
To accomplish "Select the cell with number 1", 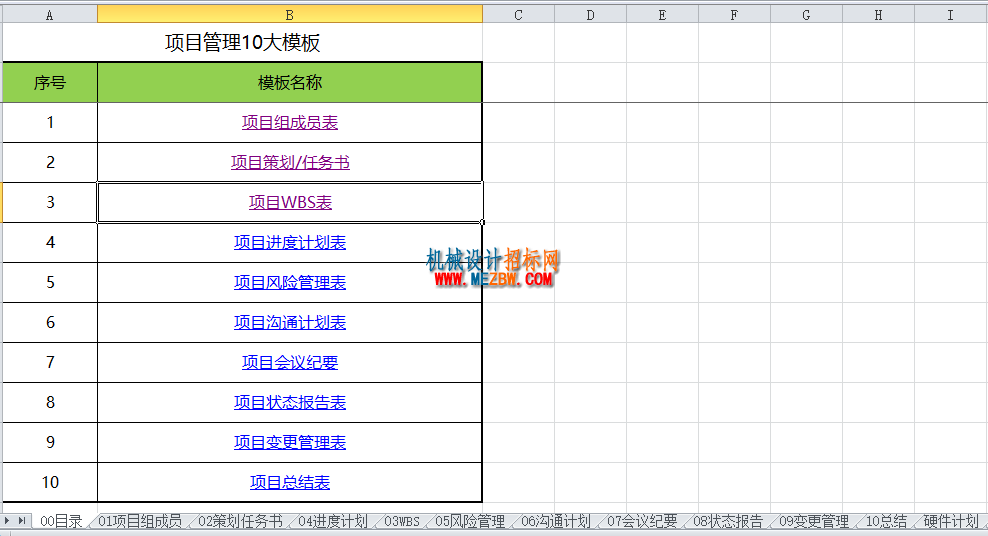I will [50, 122].
